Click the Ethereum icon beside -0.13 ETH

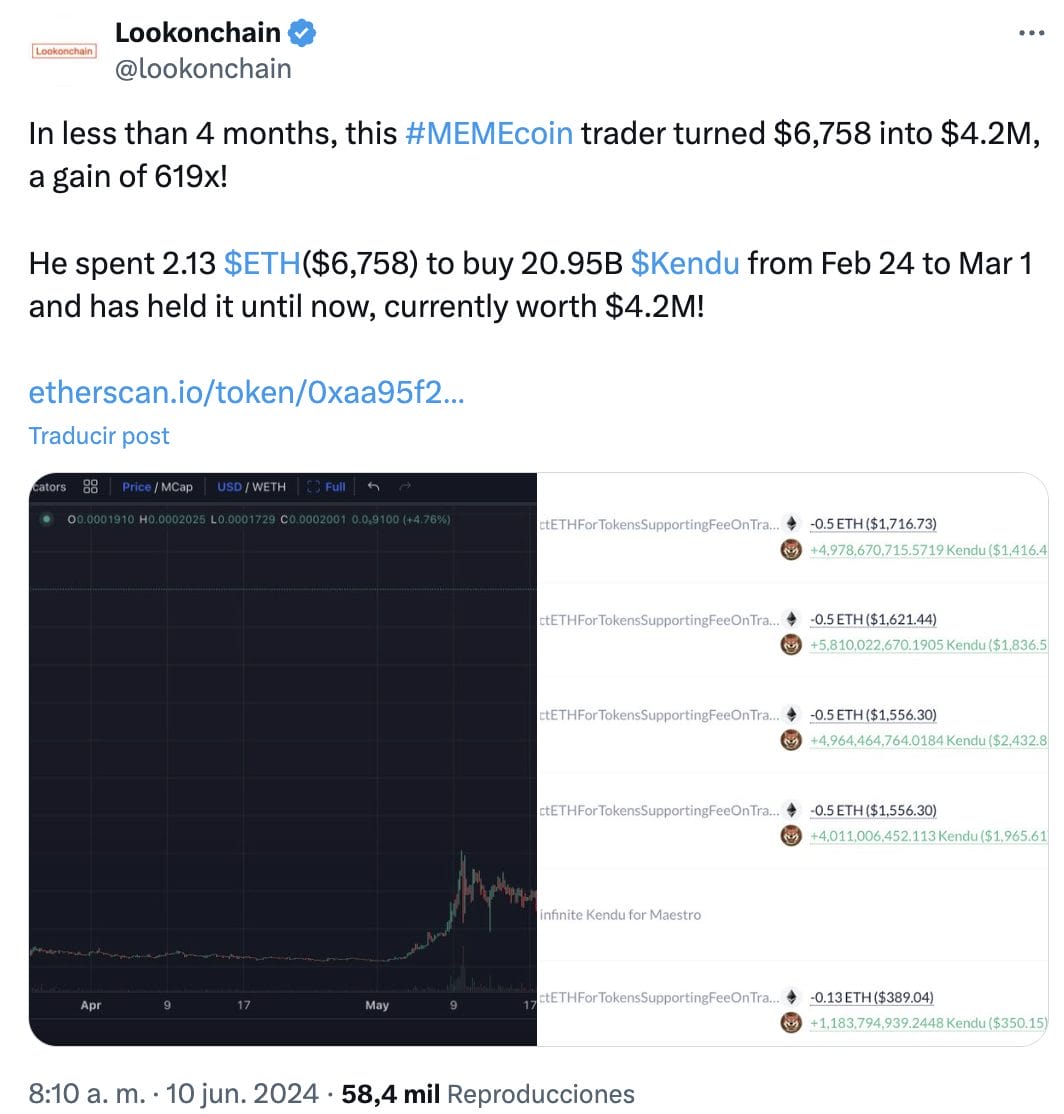792,997
